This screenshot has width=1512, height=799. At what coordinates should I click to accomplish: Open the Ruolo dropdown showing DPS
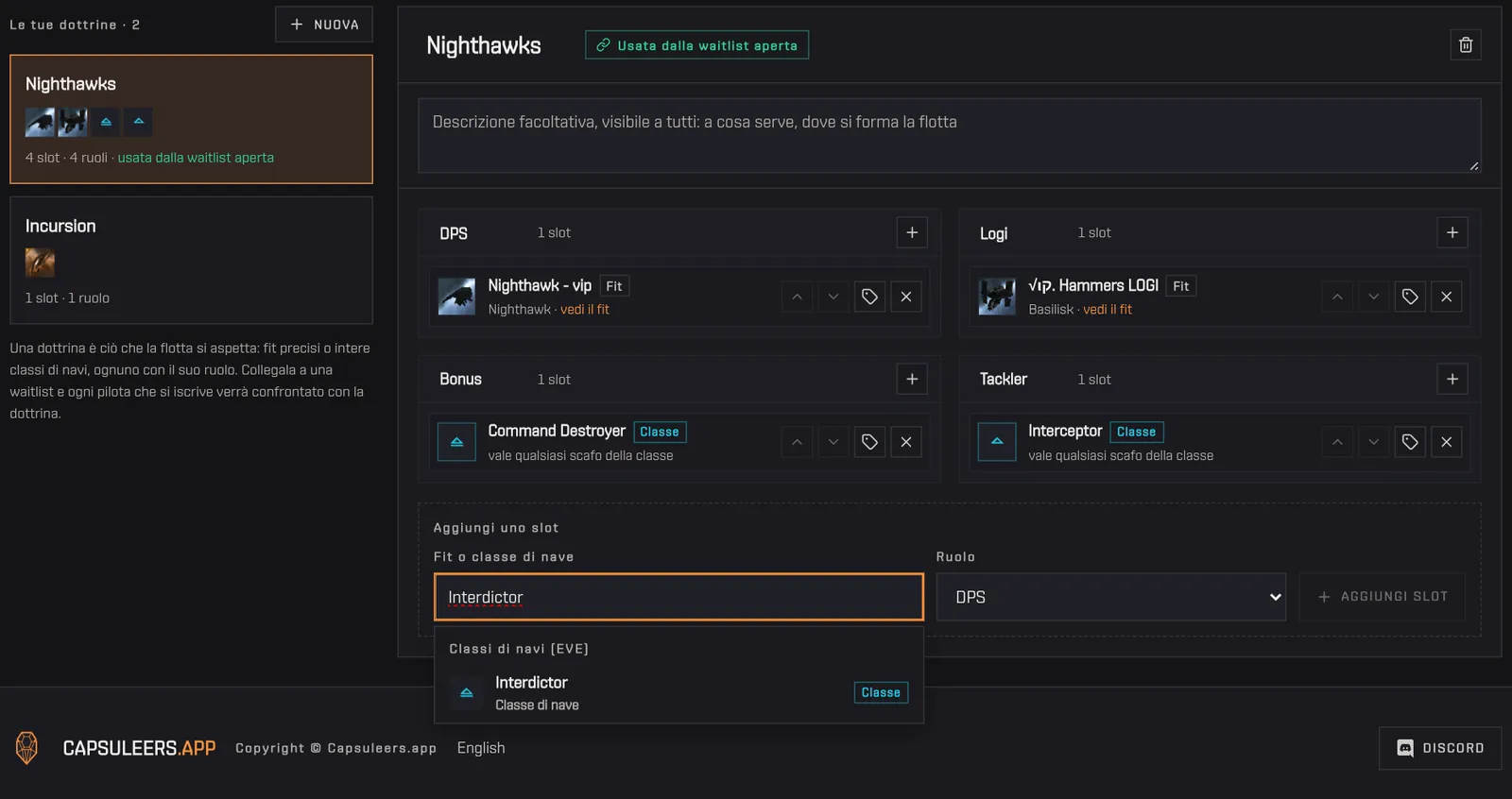pyautogui.click(x=1111, y=597)
